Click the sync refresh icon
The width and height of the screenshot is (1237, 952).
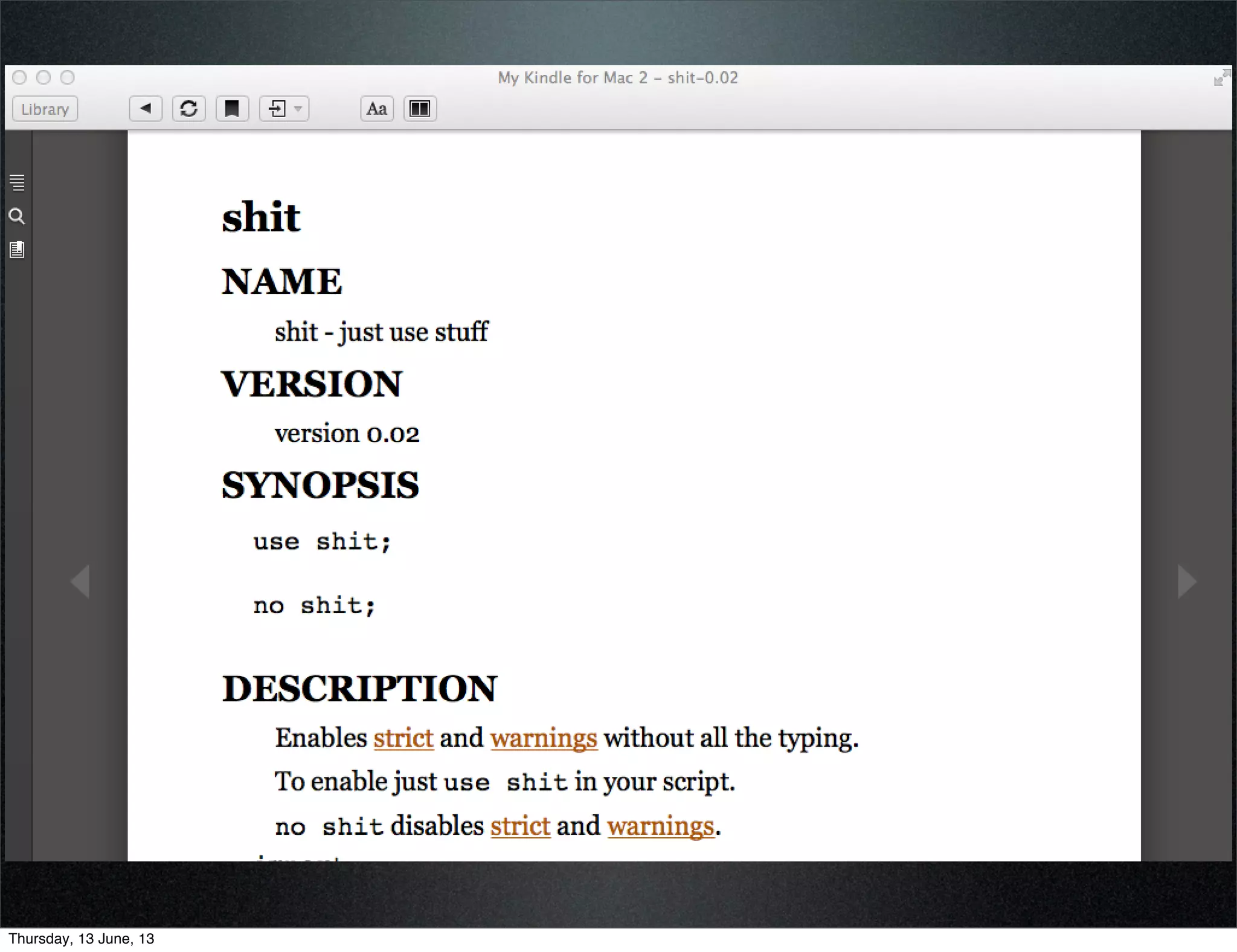(x=188, y=109)
